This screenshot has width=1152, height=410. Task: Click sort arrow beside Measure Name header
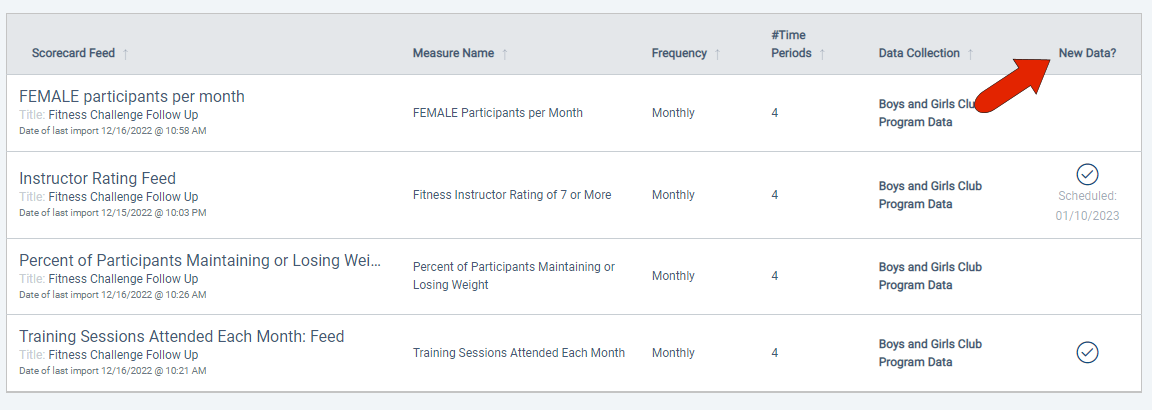click(504, 54)
